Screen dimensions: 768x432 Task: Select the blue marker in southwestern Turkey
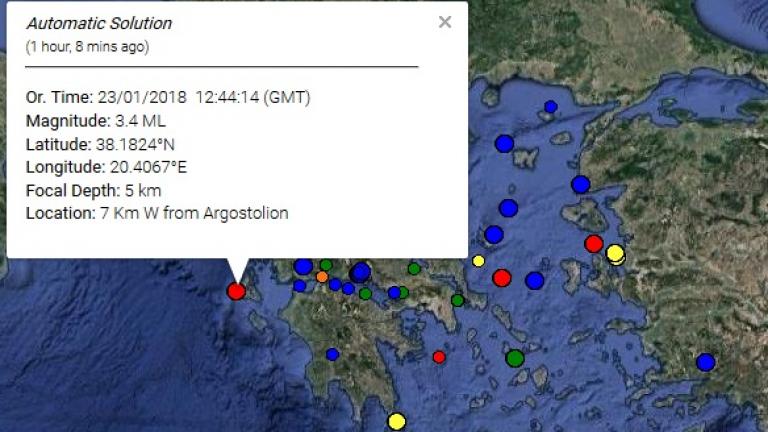706,362
